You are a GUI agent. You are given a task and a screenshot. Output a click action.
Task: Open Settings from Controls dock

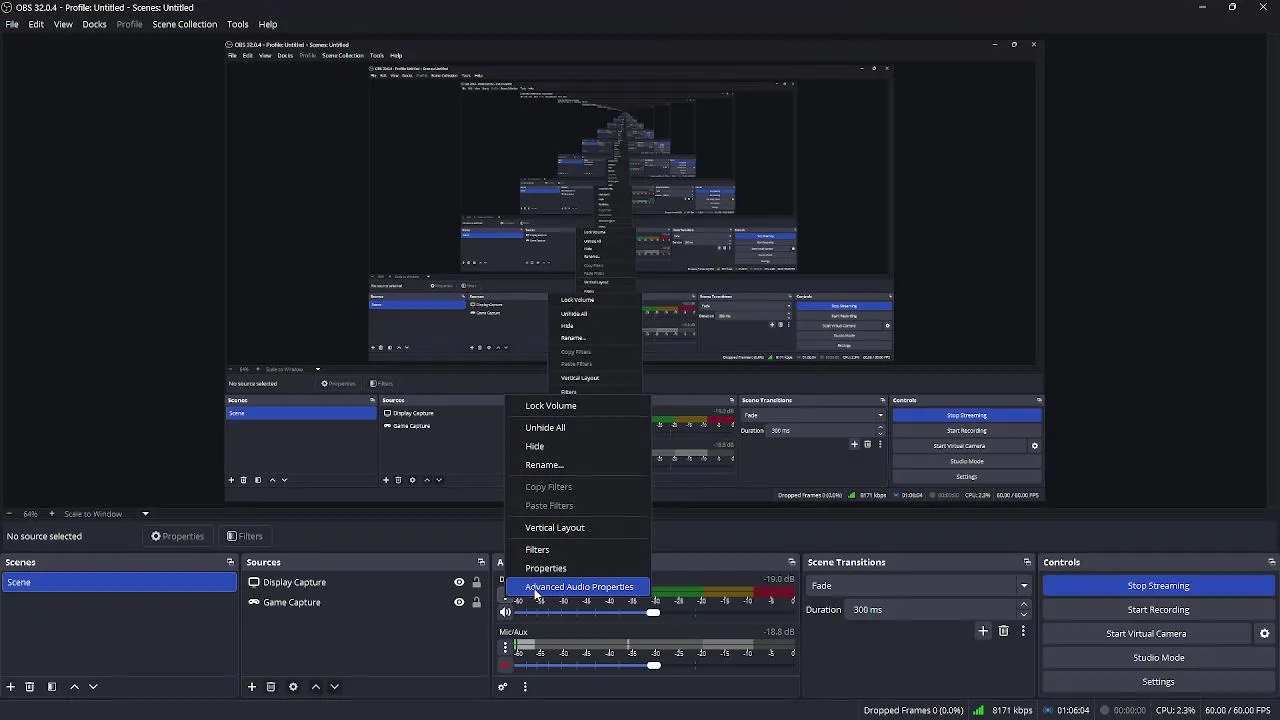pyautogui.click(x=1158, y=682)
